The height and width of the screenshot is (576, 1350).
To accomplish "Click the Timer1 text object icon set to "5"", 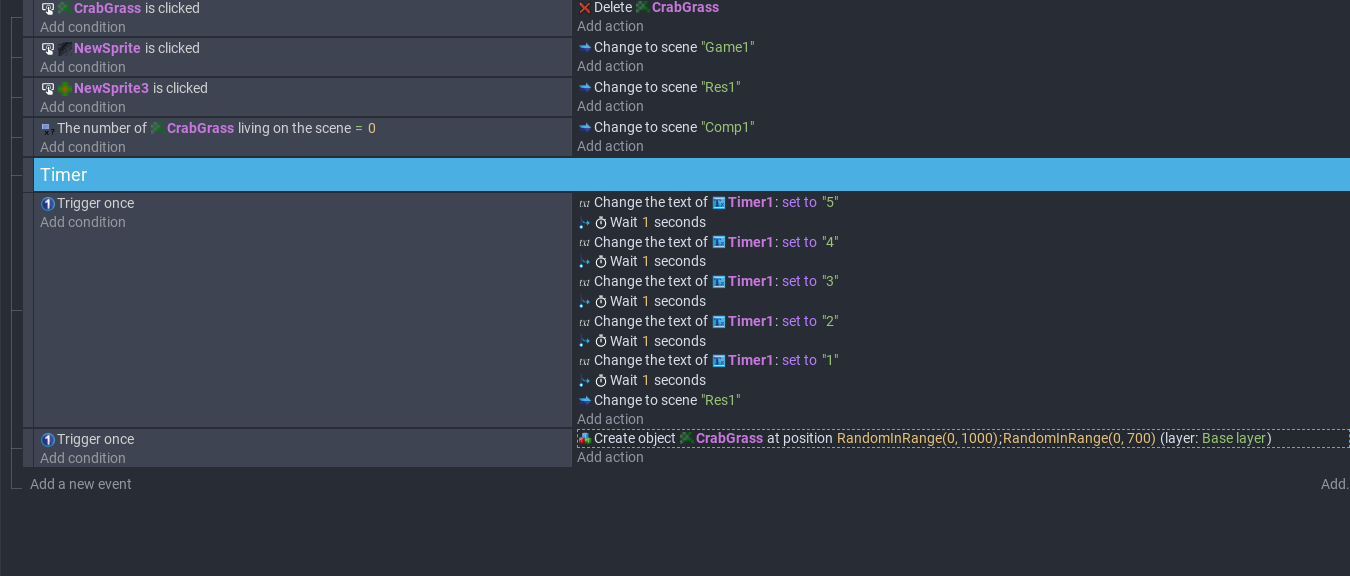I will click(x=718, y=202).
